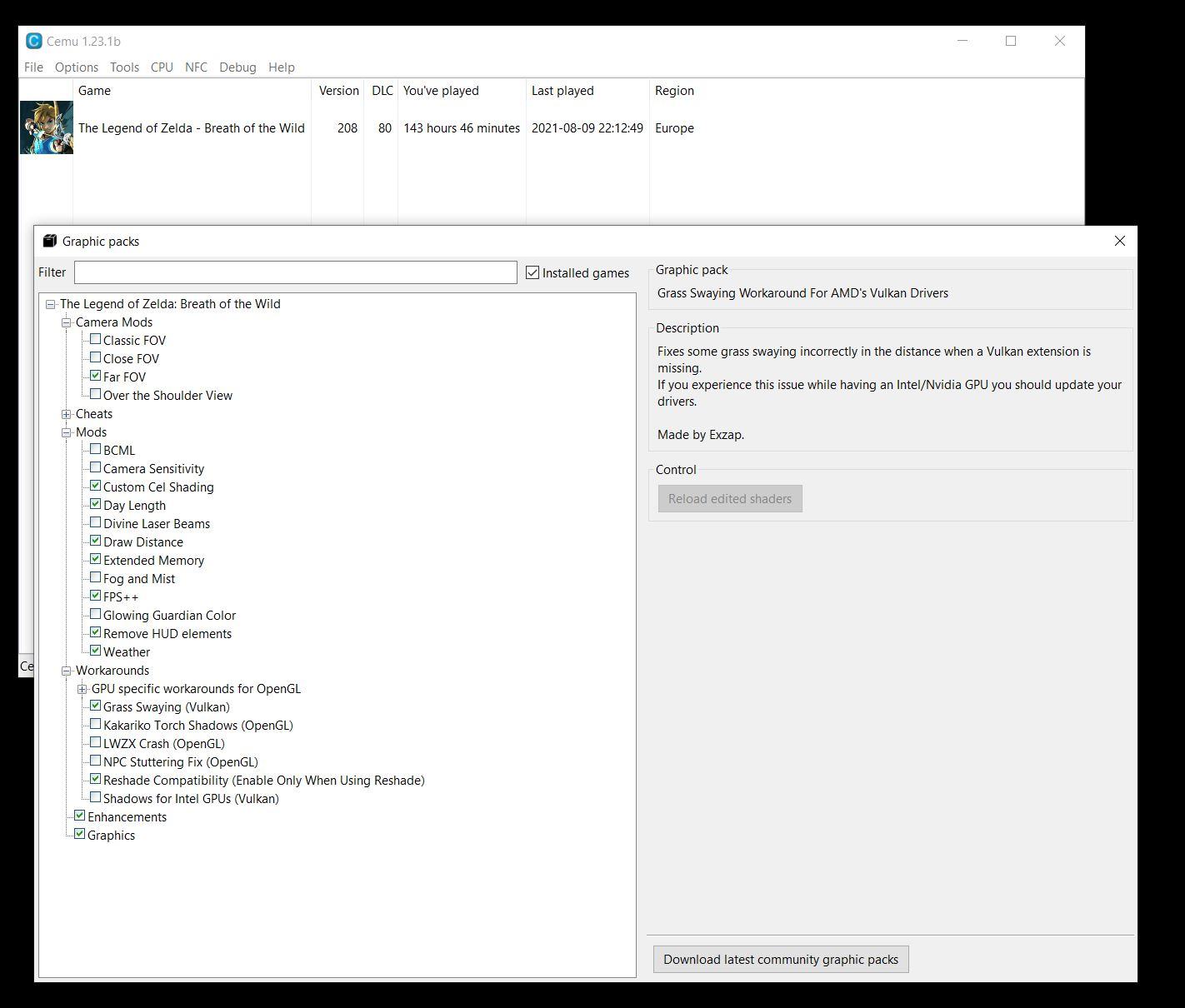1185x1008 pixels.
Task: Expand GPU specific workarounds for OpenGL
Action: 82,689
